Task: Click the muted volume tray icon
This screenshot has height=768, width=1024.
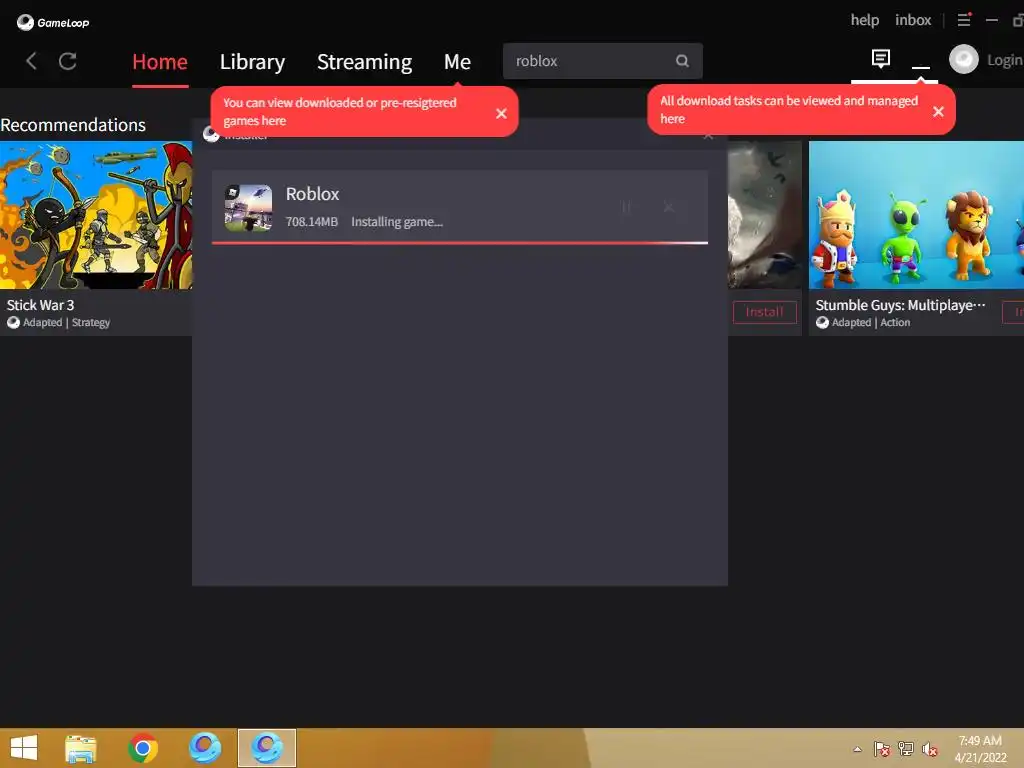Action: point(929,749)
